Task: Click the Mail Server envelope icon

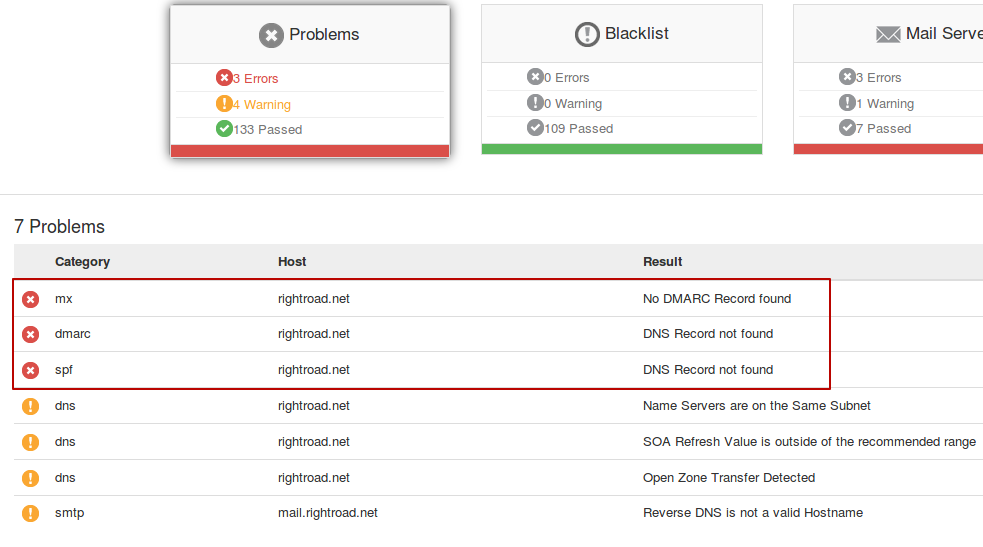Action: pos(888,35)
